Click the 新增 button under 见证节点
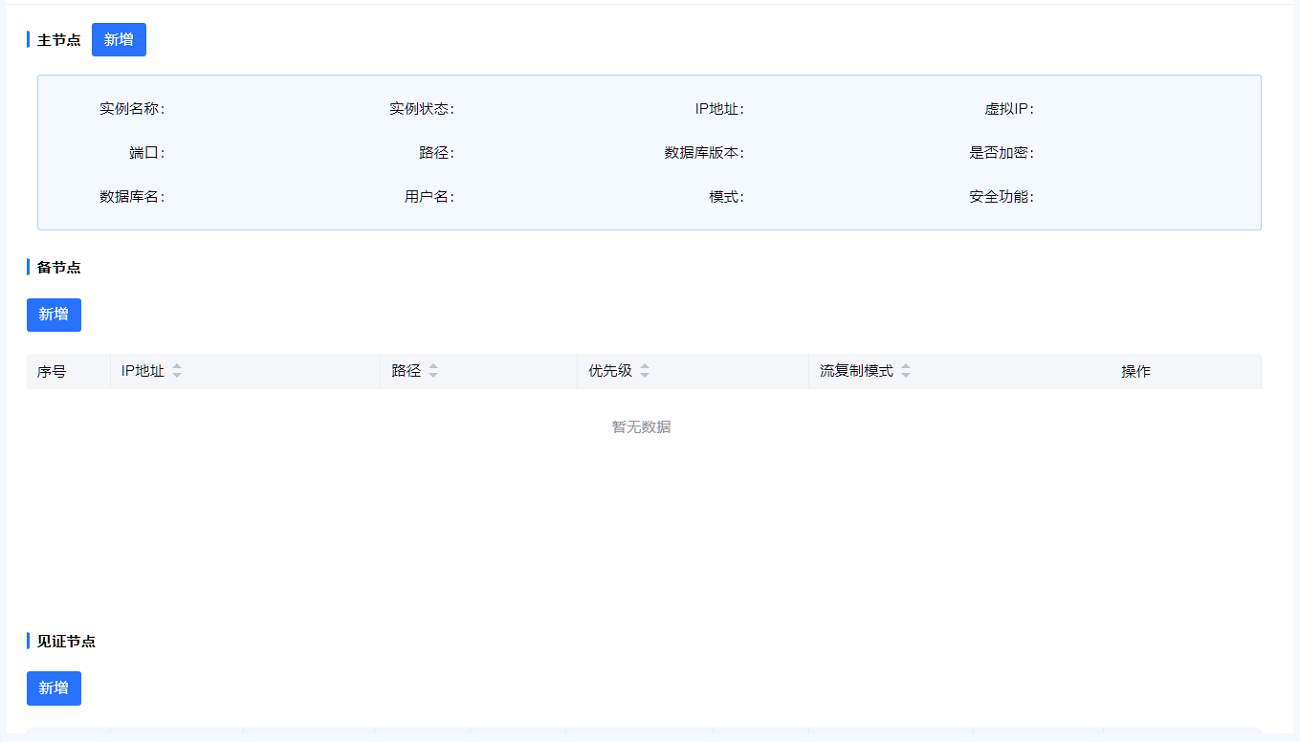This screenshot has height=742, width=1300. click(x=54, y=688)
